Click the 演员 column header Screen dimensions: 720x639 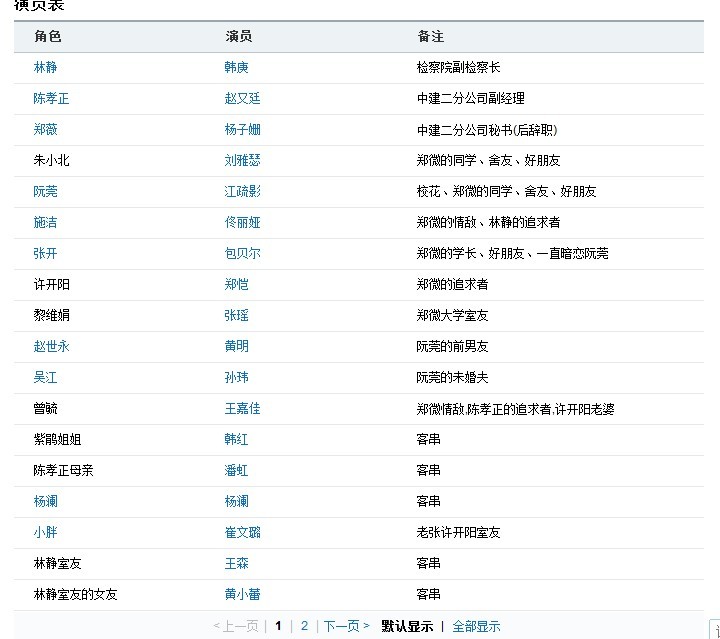pos(238,36)
